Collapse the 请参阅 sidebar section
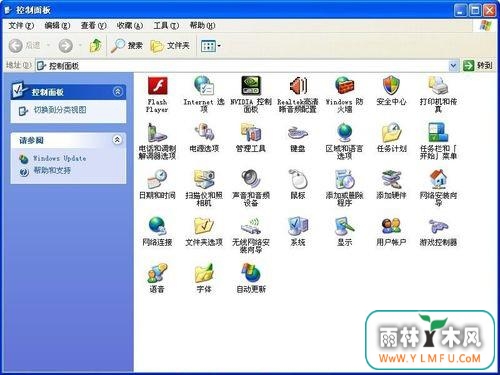Viewport: 500px width, 375px height. [x=117, y=140]
